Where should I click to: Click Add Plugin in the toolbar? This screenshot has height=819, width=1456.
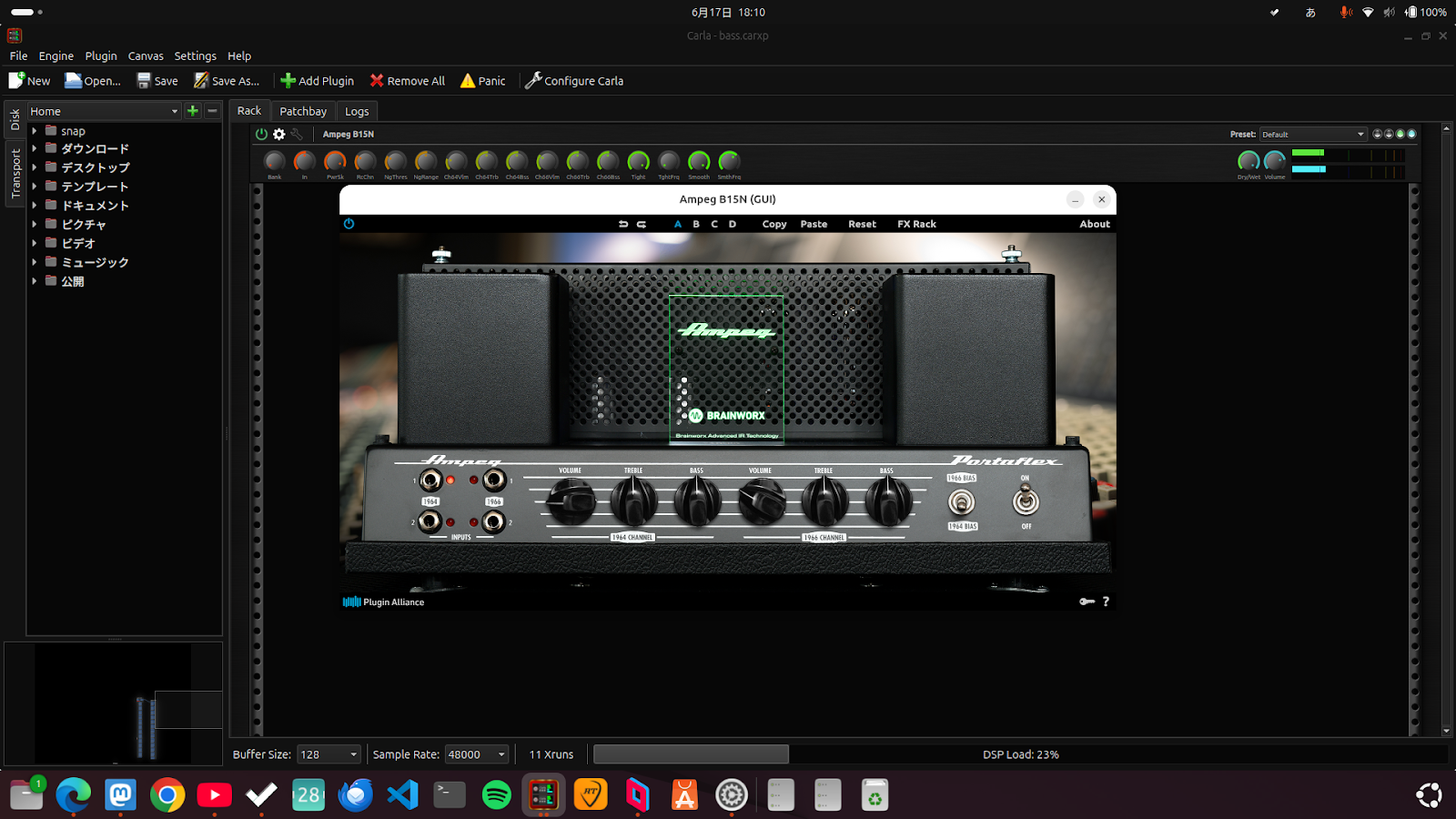click(x=317, y=81)
